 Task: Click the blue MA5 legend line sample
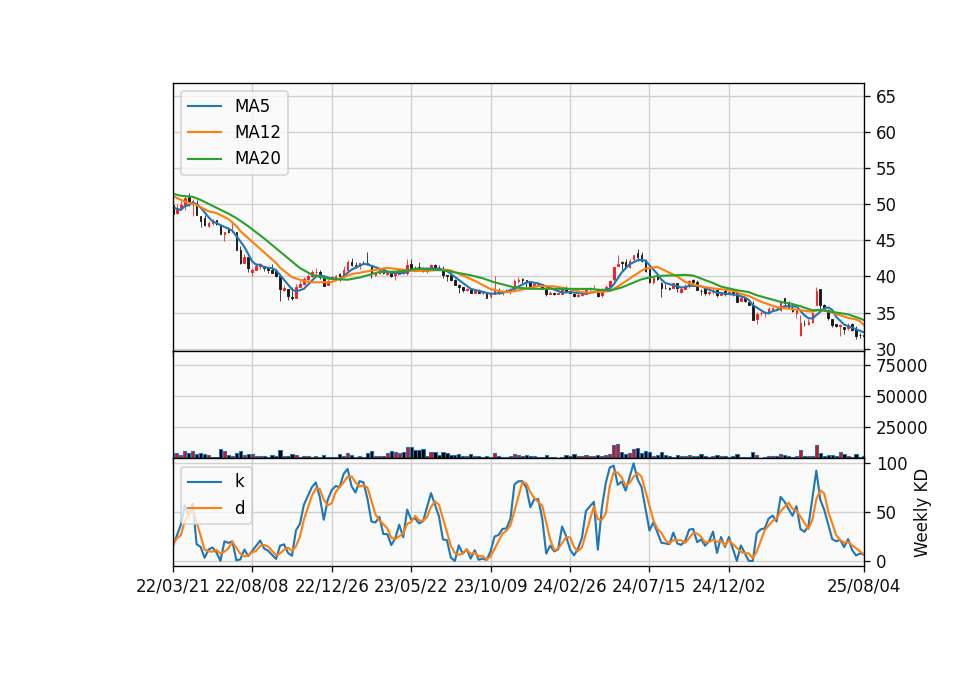[204, 107]
